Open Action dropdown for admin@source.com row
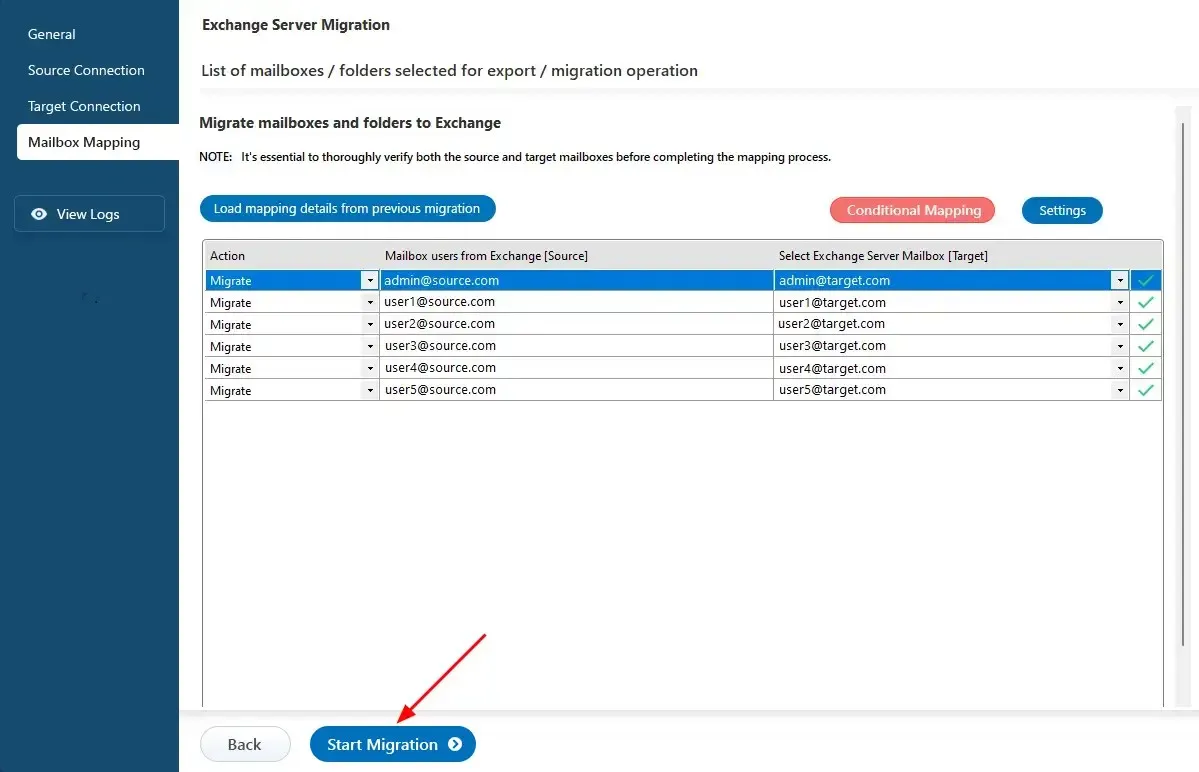Viewport: 1199px width, 772px height. click(369, 281)
